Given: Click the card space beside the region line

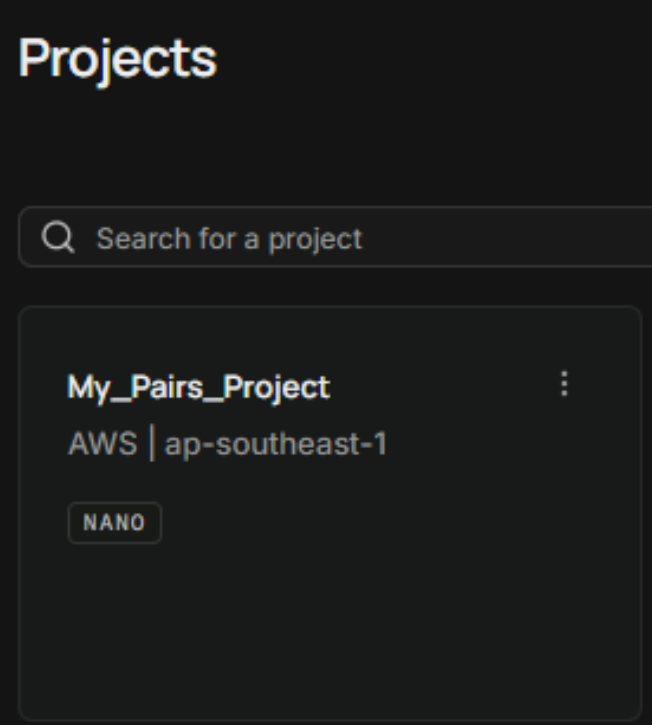Looking at the screenshot, I should (509, 444).
